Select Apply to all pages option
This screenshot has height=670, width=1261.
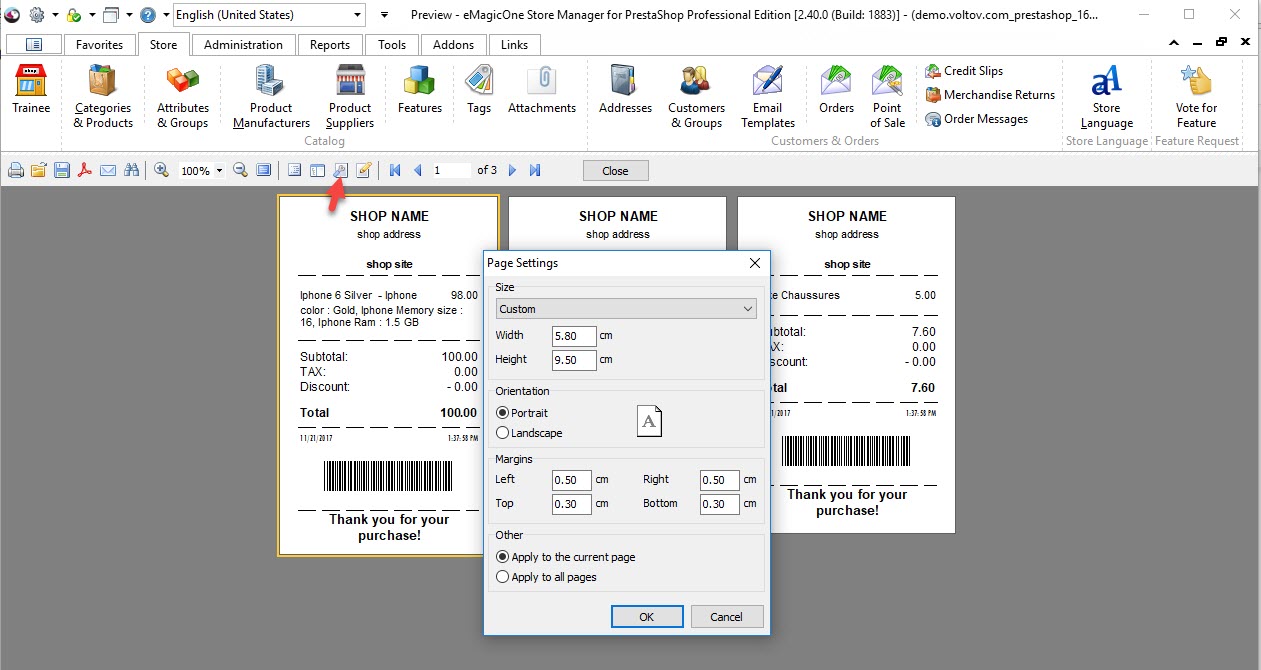tap(503, 577)
